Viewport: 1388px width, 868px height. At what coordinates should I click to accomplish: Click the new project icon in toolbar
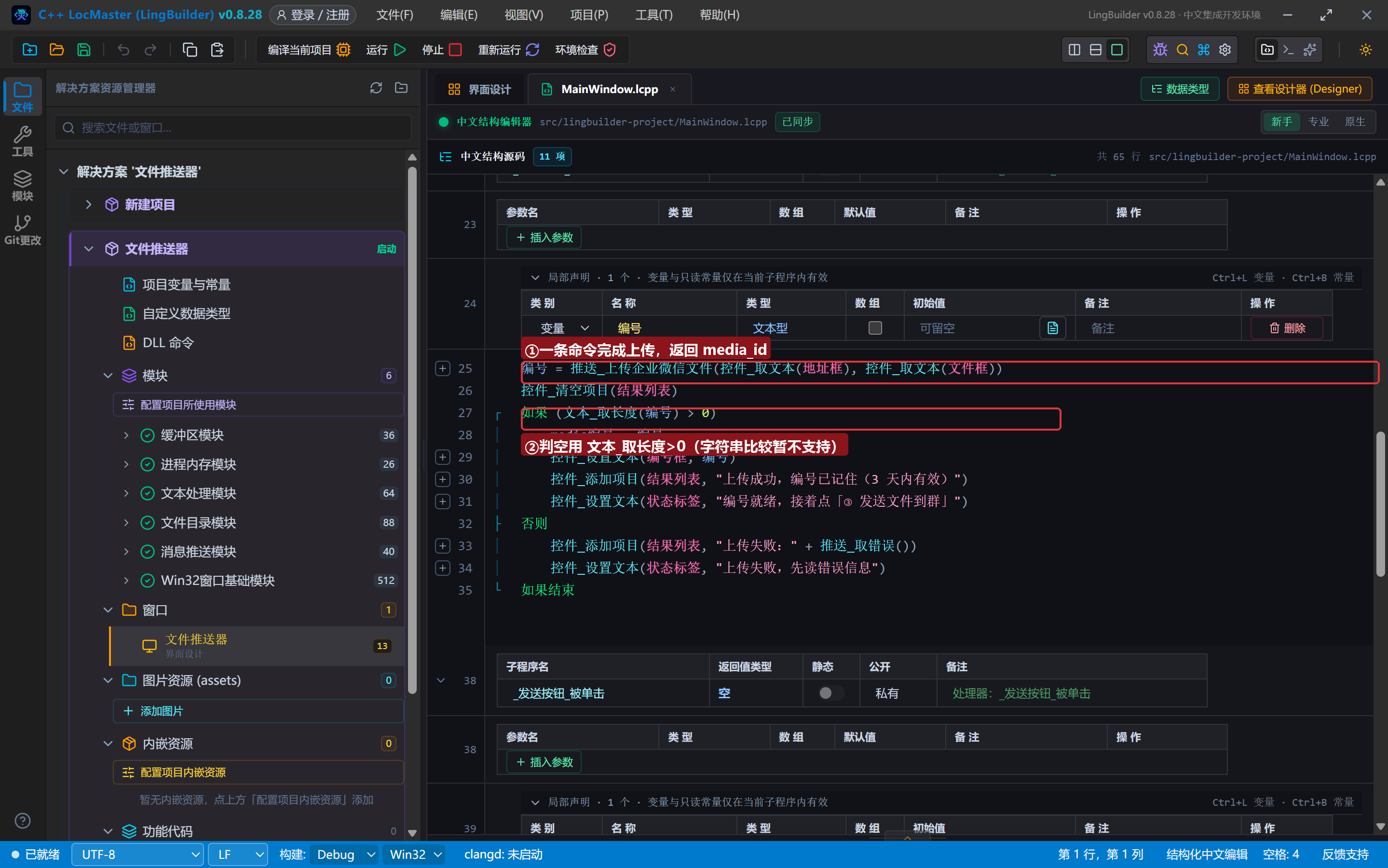point(30,50)
